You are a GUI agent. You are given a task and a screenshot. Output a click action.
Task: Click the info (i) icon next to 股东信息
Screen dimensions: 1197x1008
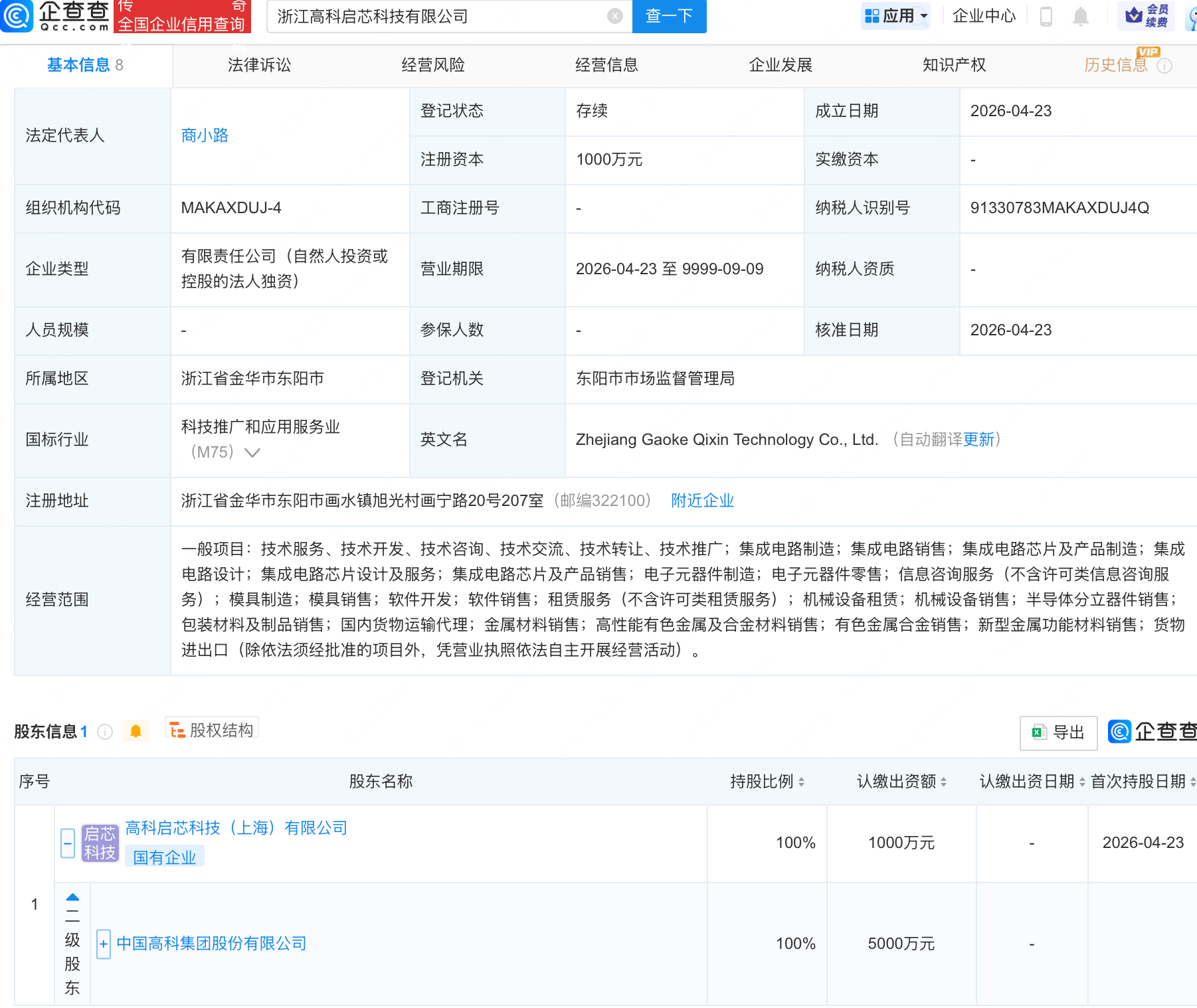point(105,732)
